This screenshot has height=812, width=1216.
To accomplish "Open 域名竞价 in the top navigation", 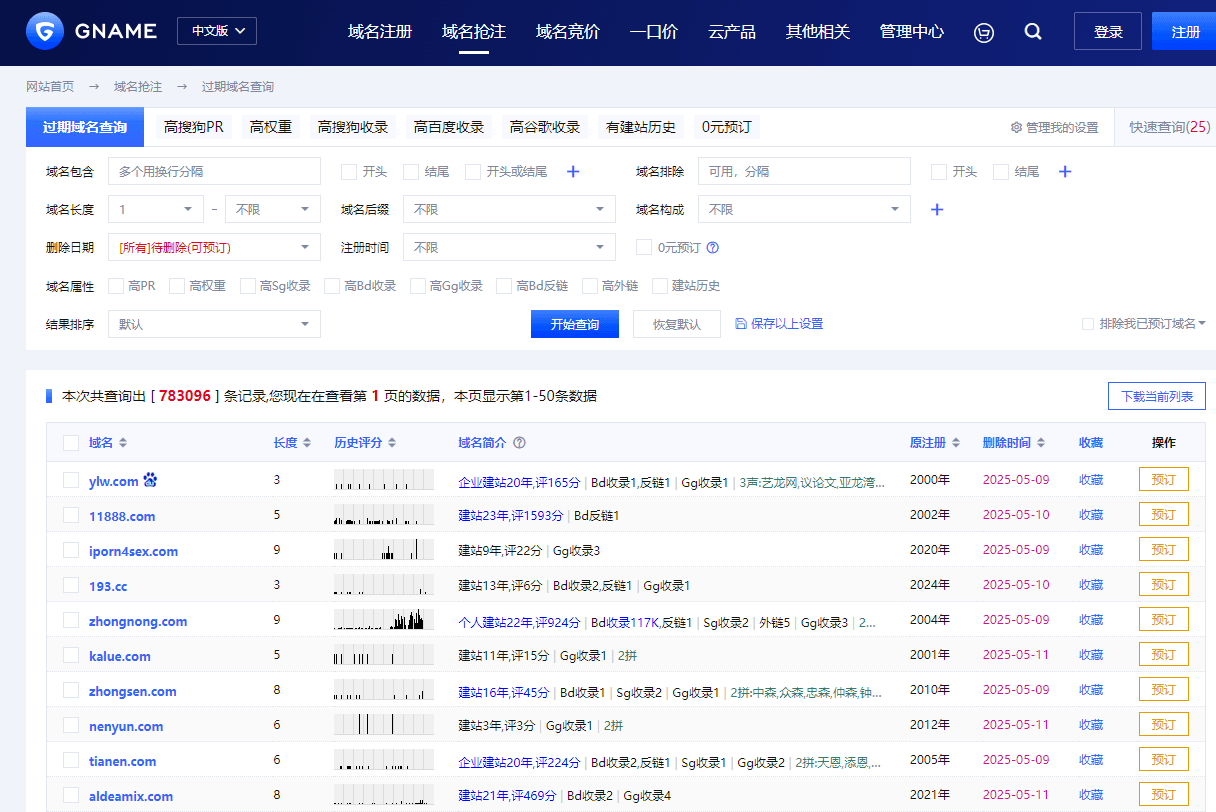I will 567,32.
